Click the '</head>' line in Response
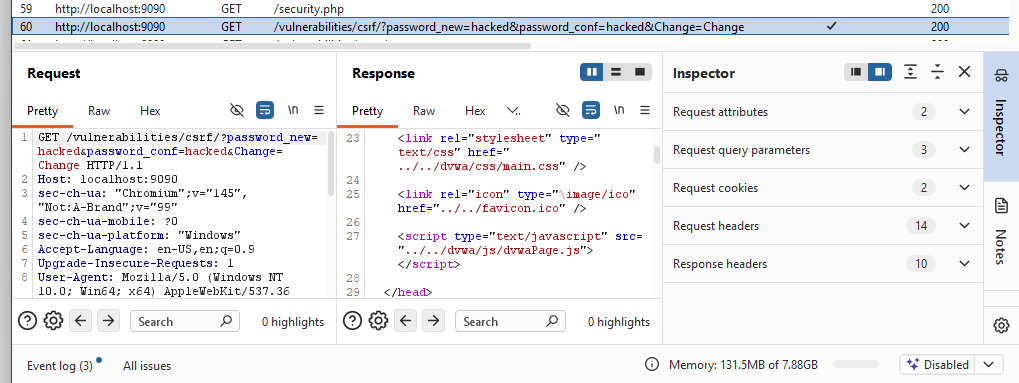 (x=407, y=292)
